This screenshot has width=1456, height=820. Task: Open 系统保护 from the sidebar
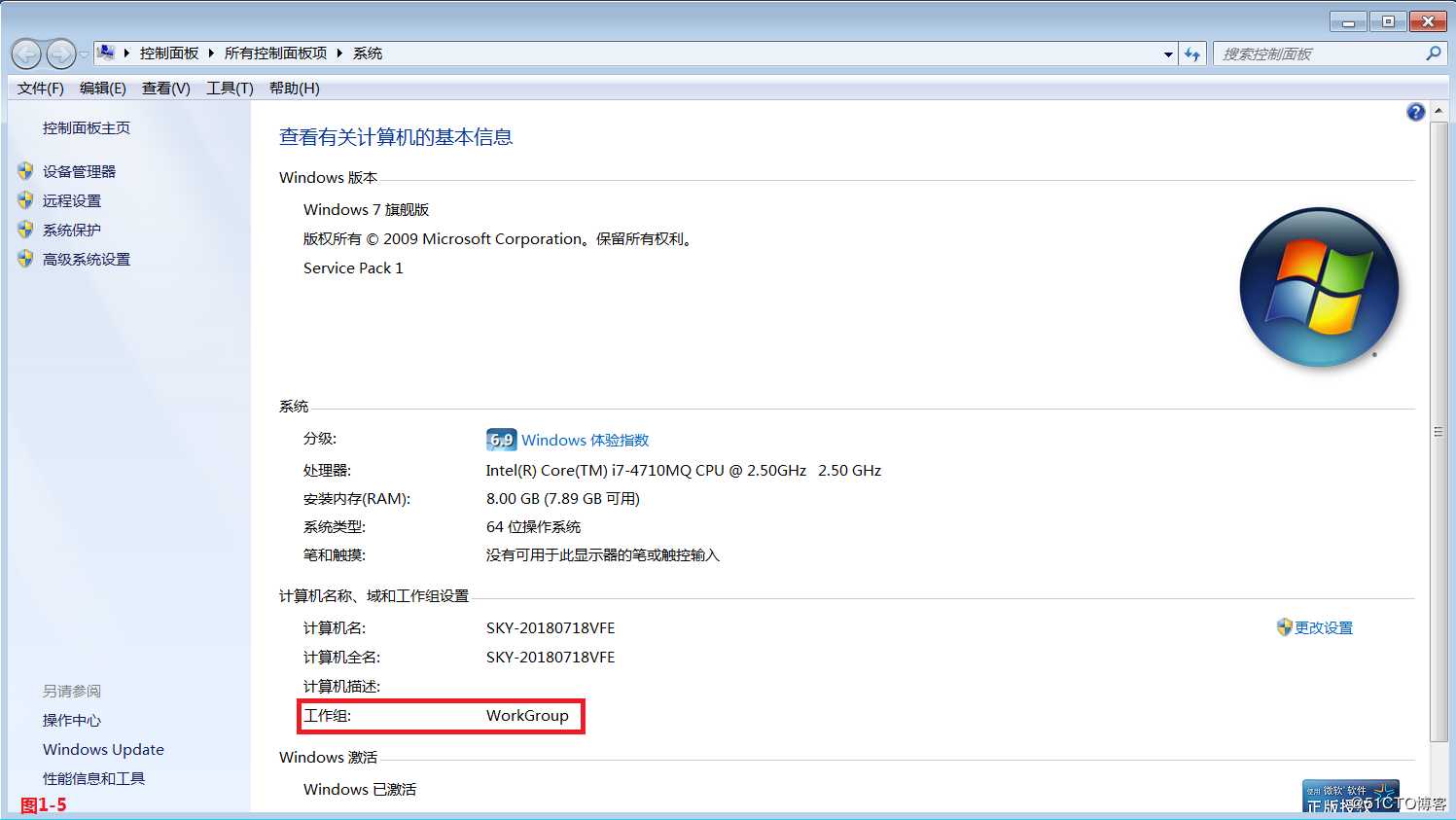[72, 231]
